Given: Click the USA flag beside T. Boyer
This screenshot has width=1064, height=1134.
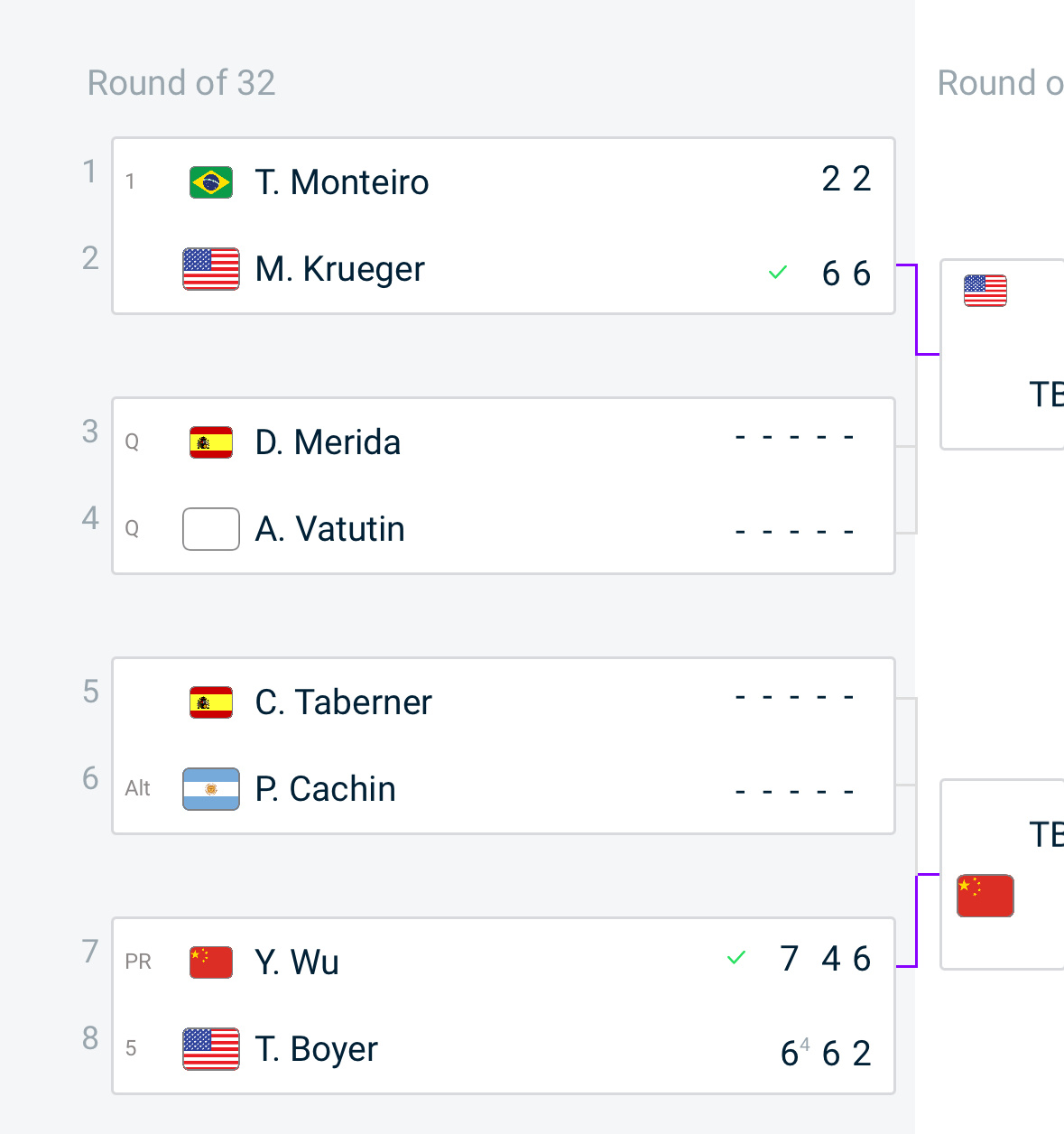Looking at the screenshot, I should click(x=211, y=1049).
